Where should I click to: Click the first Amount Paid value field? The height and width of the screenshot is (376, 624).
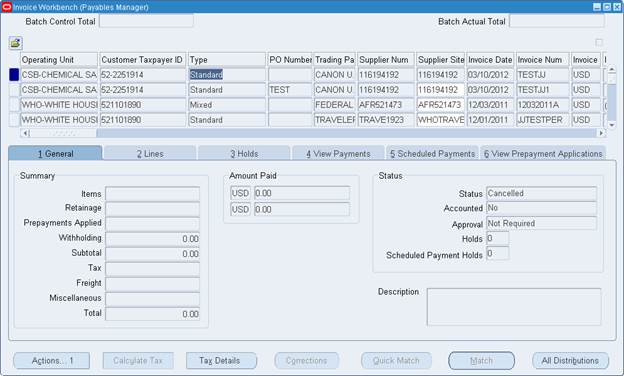click(302, 193)
